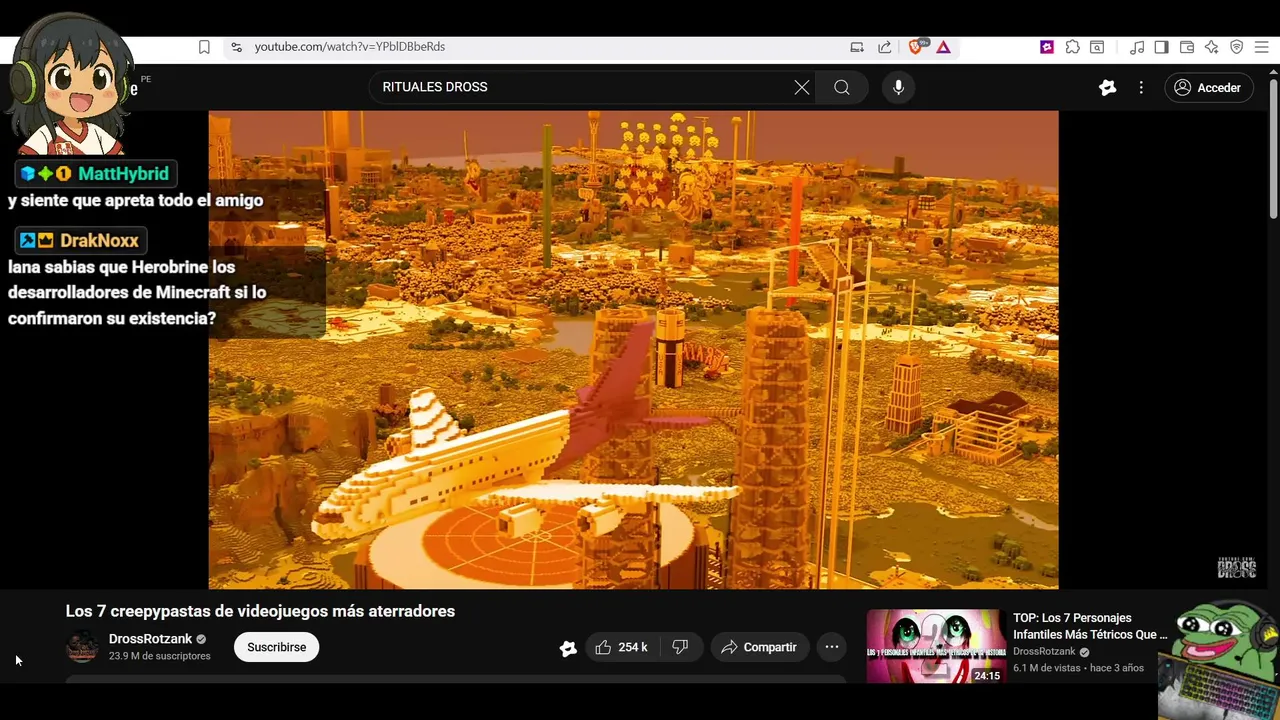Click the purple extension icon in toolbar
The width and height of the screenshot is (1280, 720).
[x=1047, y=47]
